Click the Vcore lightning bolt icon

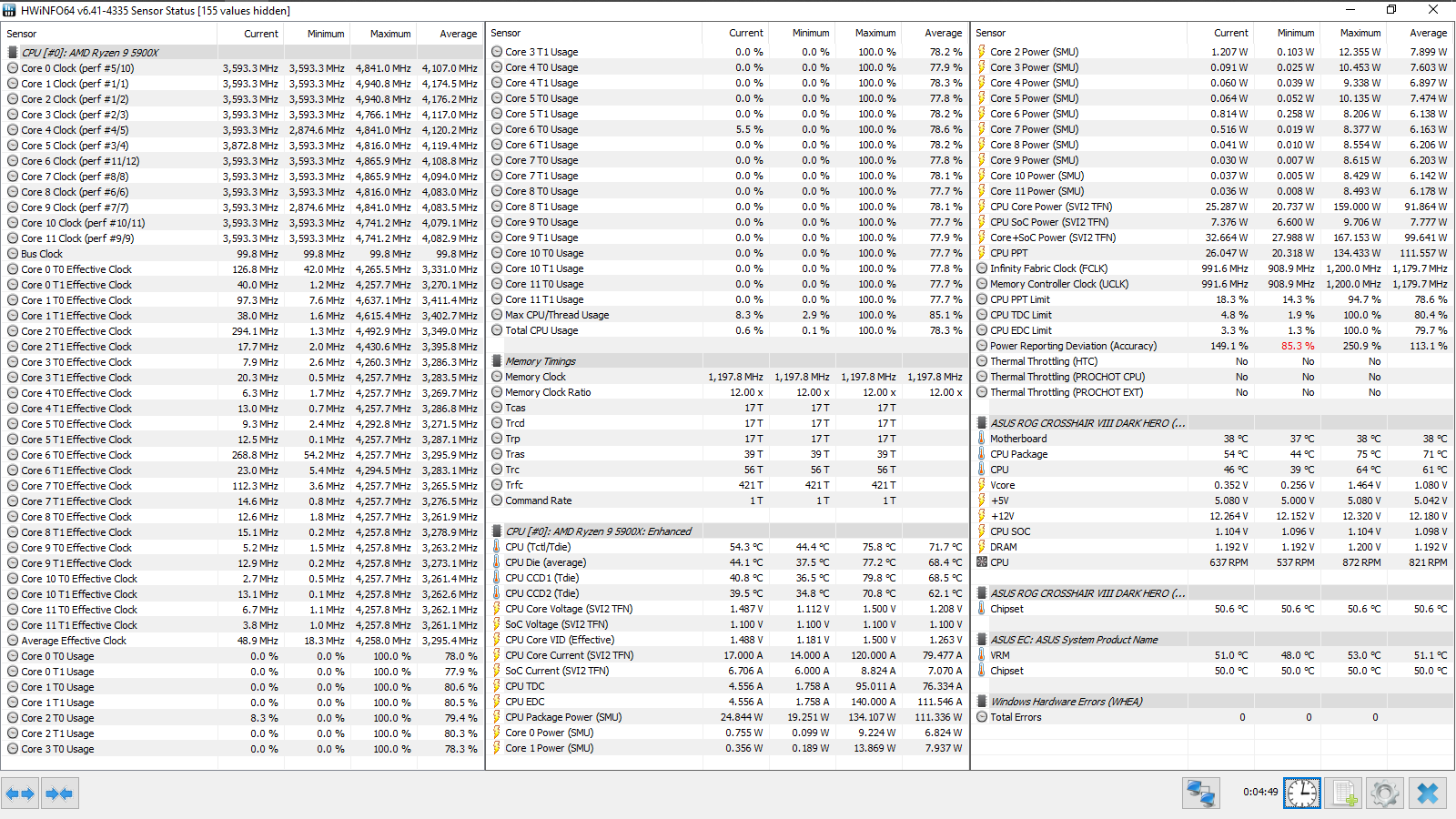(x=982, y=485)
